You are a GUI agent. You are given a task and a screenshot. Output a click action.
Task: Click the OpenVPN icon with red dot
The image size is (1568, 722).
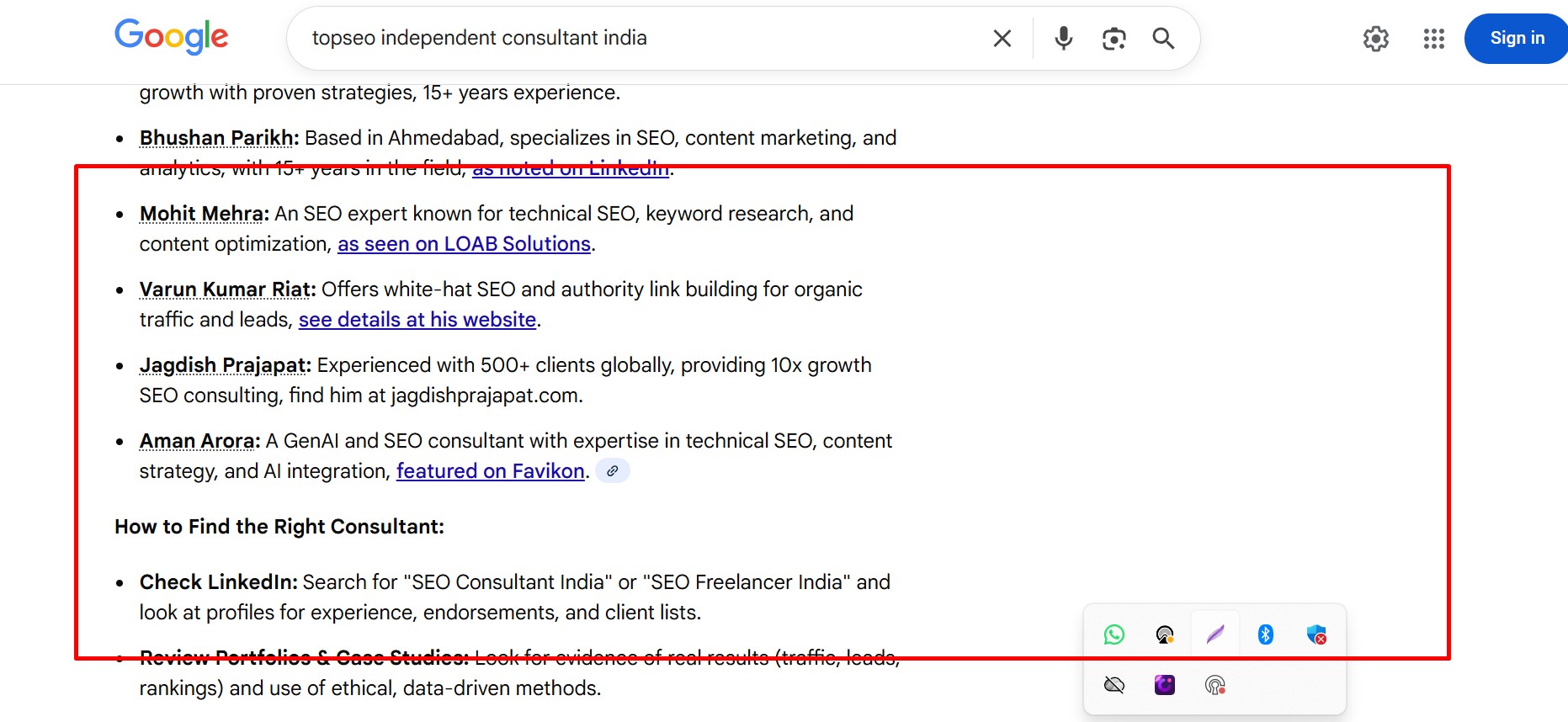[x=1215, y=684]
